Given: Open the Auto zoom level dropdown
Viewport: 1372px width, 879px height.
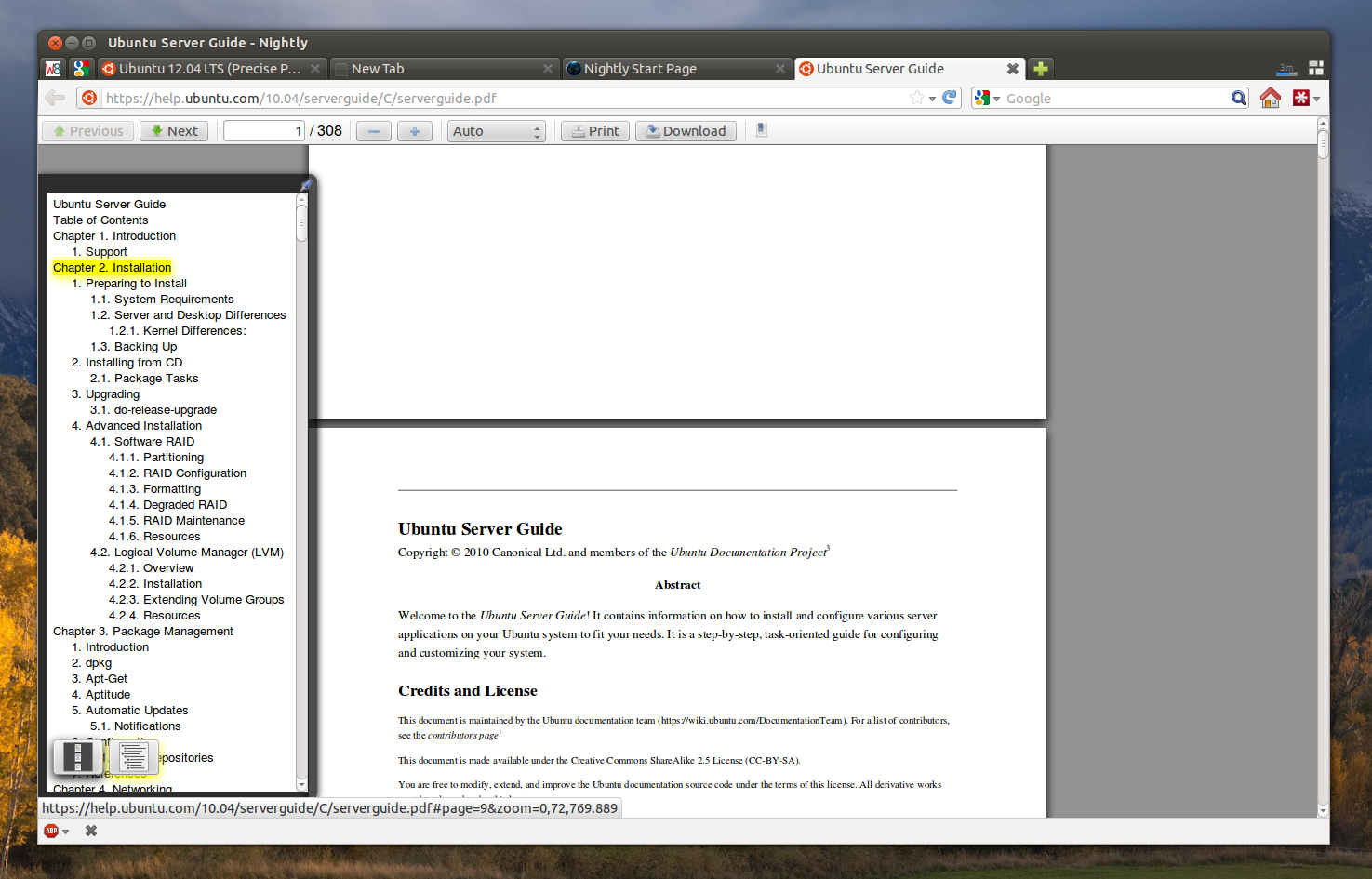Looking at the screenshot, I should click(x=497, y=131).
